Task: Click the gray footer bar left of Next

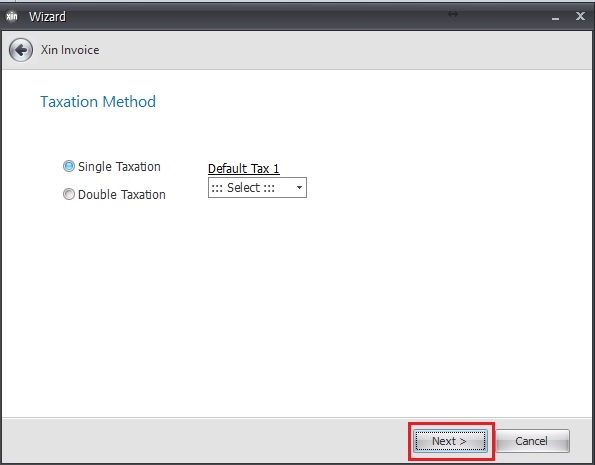Action: [x=205, y=441]
